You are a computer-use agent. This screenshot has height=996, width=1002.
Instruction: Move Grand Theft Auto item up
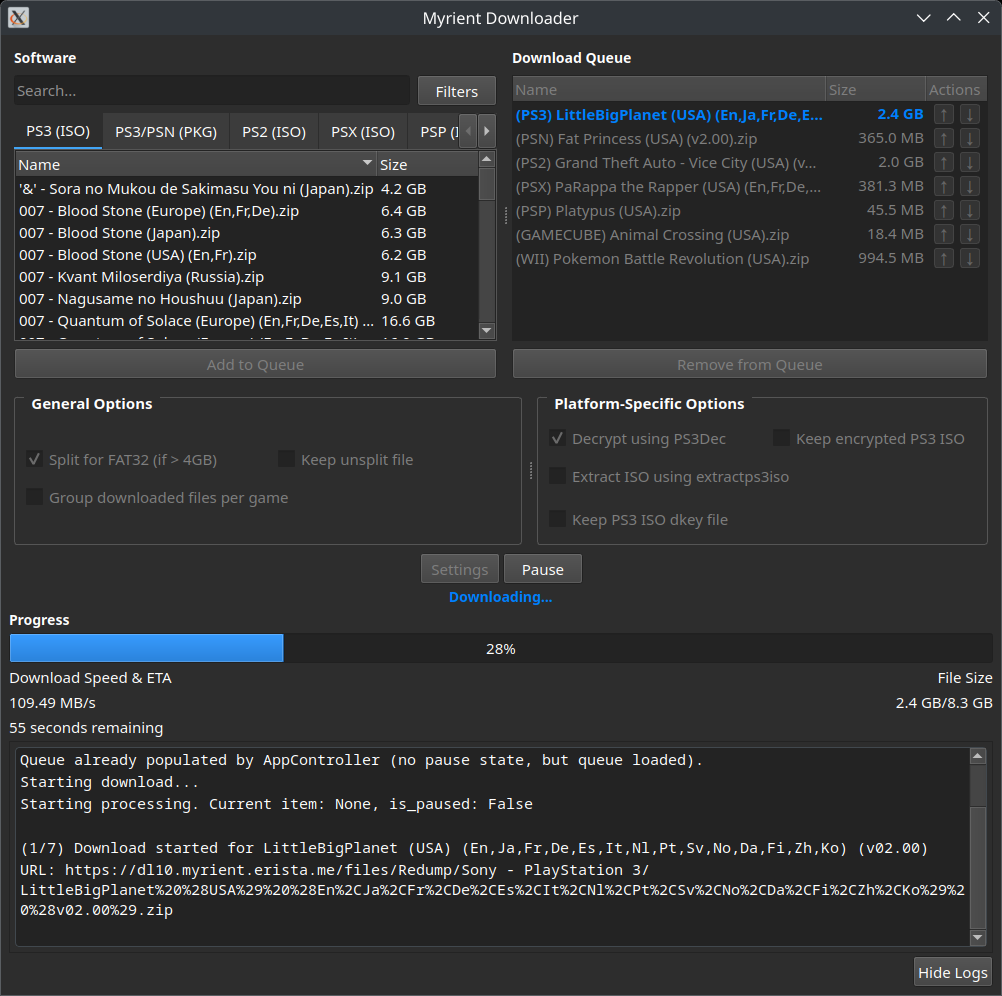(943, 162)
